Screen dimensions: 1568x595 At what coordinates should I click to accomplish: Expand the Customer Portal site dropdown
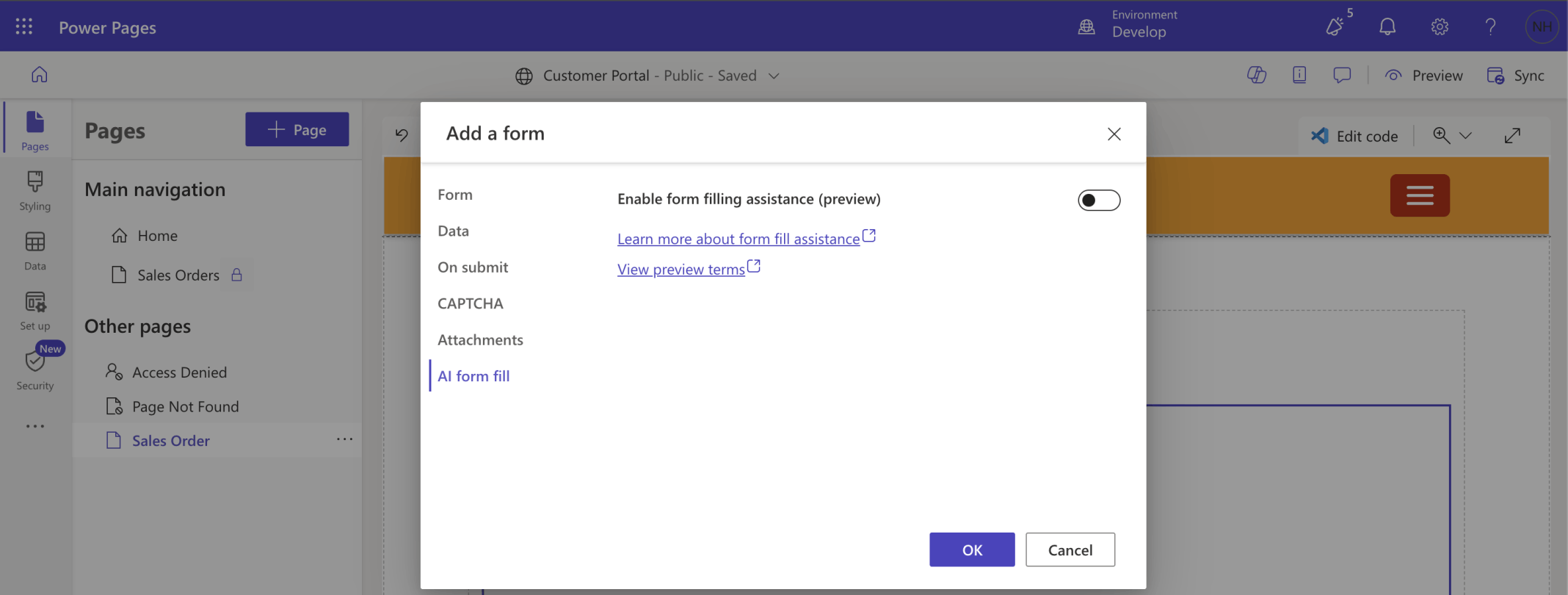pyautogui.click(x=774, y=76)
